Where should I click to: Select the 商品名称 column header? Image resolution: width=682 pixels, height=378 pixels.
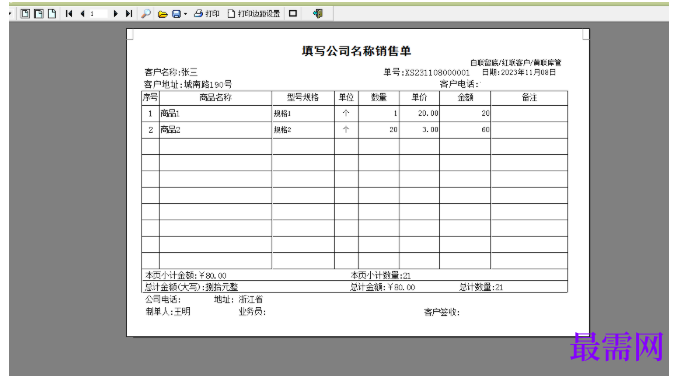pos(215,97)
